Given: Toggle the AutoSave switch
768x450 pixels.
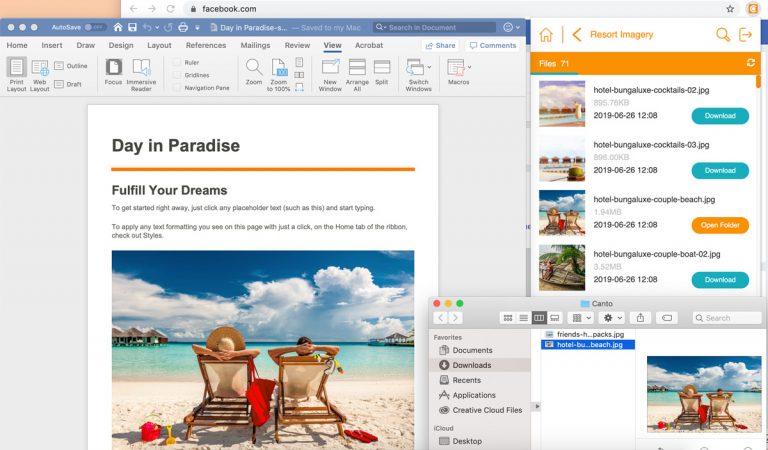Looking at the screenshot, I should pyautogui.click(x=95, y=27).
